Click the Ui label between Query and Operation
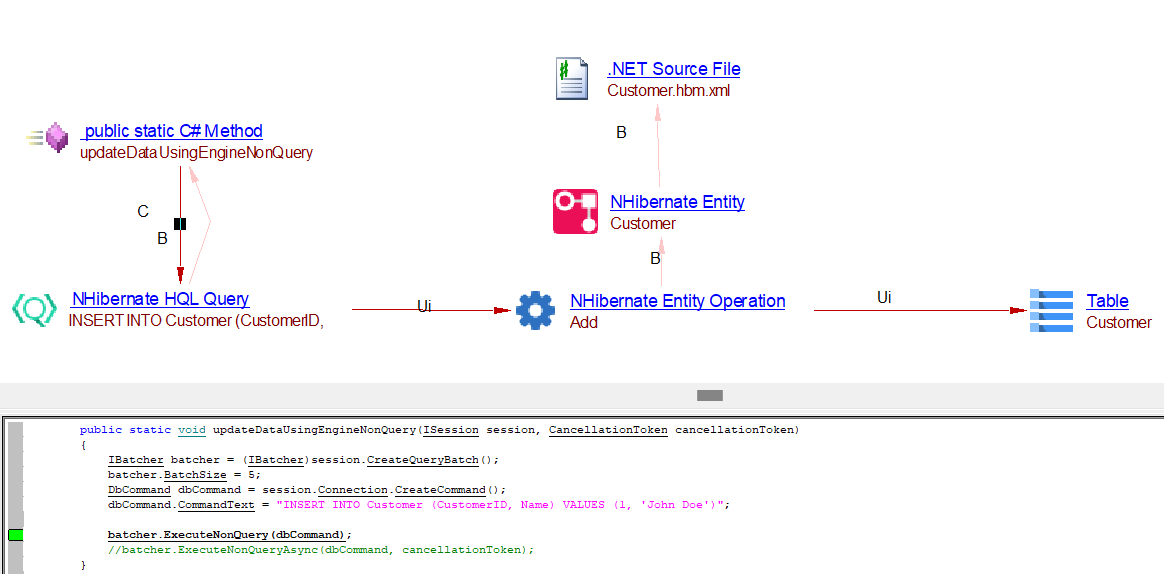This screenshot has height=574, width=1164. pyautogui.click(x=424, y=306)
